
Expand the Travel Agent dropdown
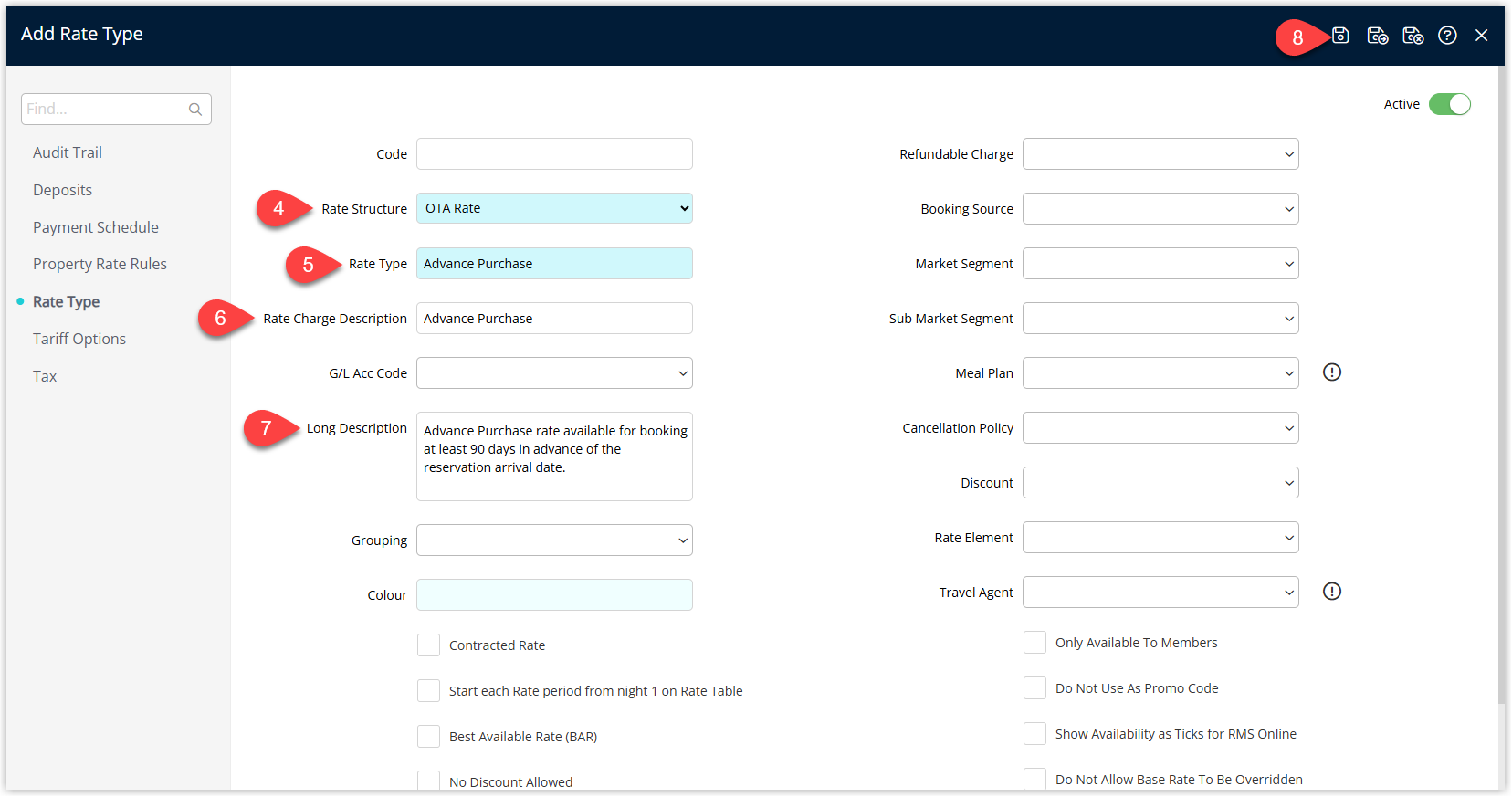[1160, 592]
